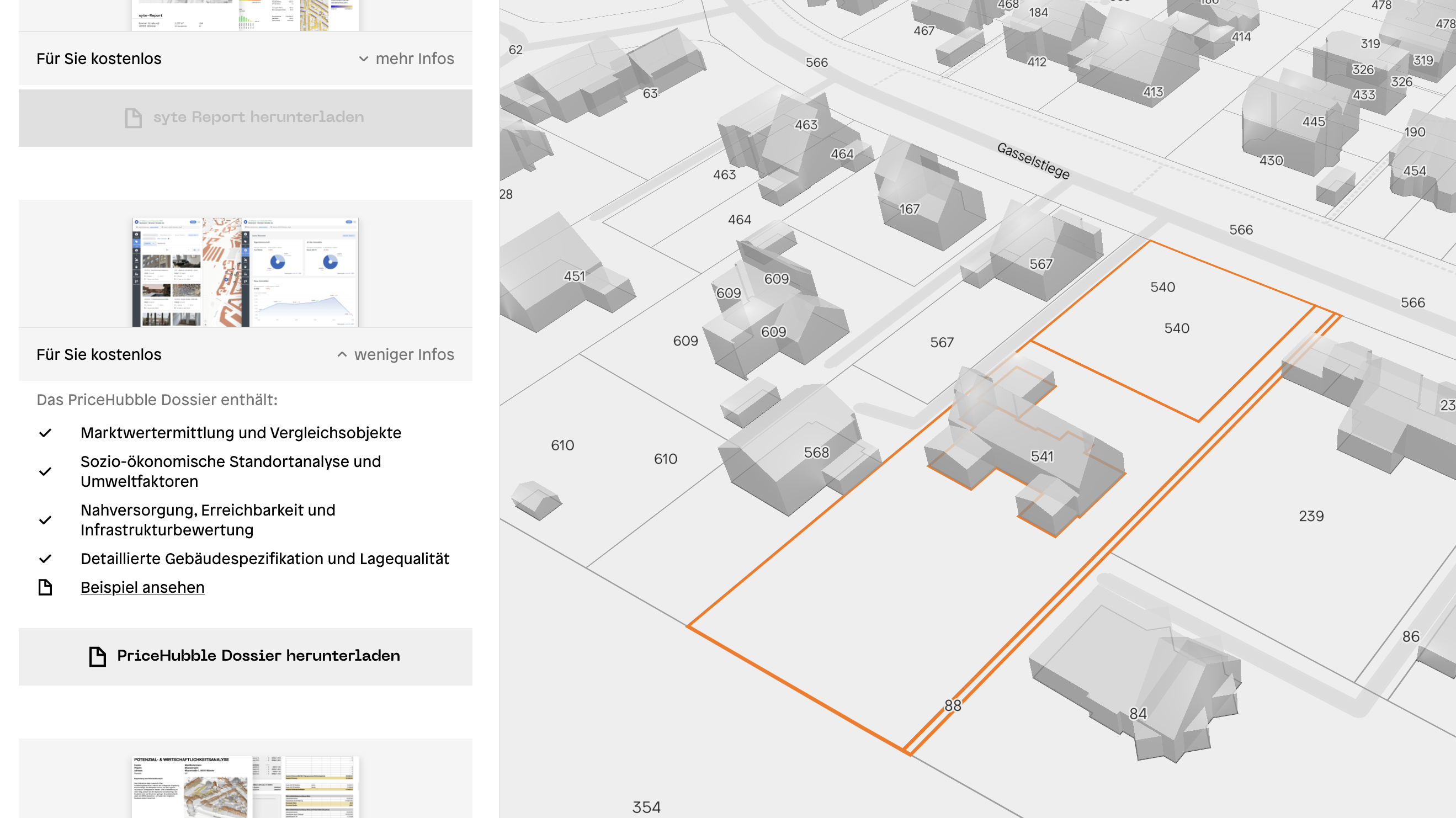This screenshot has height=818, width=1456.
Task: Open the Beispiel ansehen link
Action: click(142, 587)
